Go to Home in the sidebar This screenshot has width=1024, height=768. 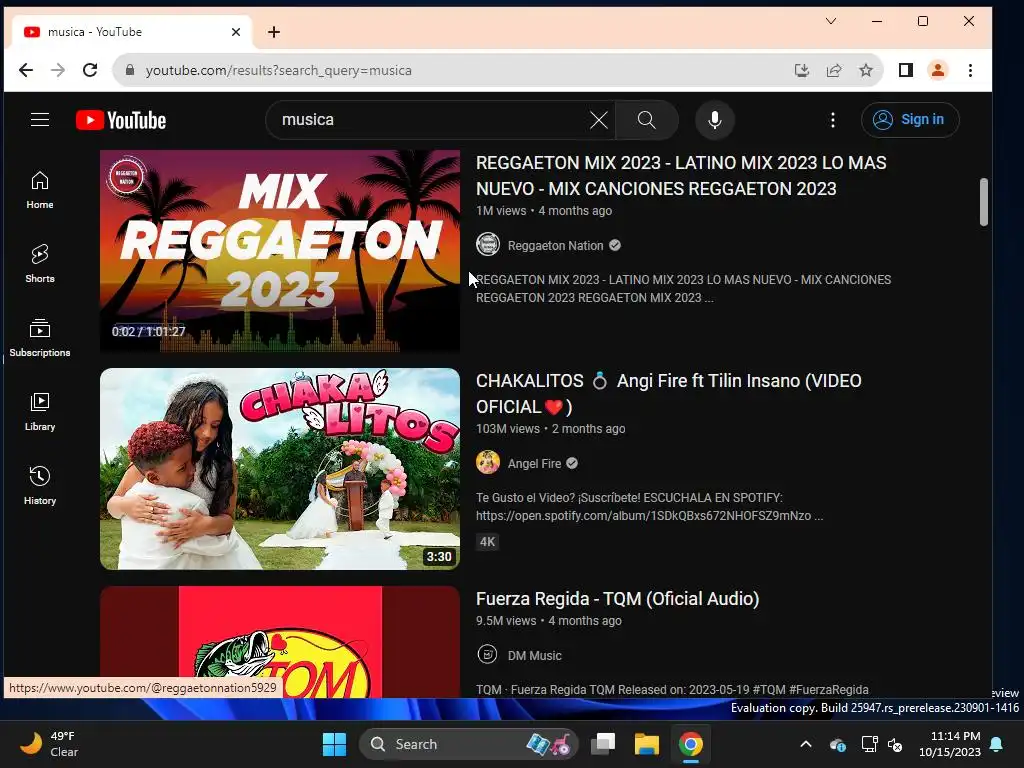[40, 189]
